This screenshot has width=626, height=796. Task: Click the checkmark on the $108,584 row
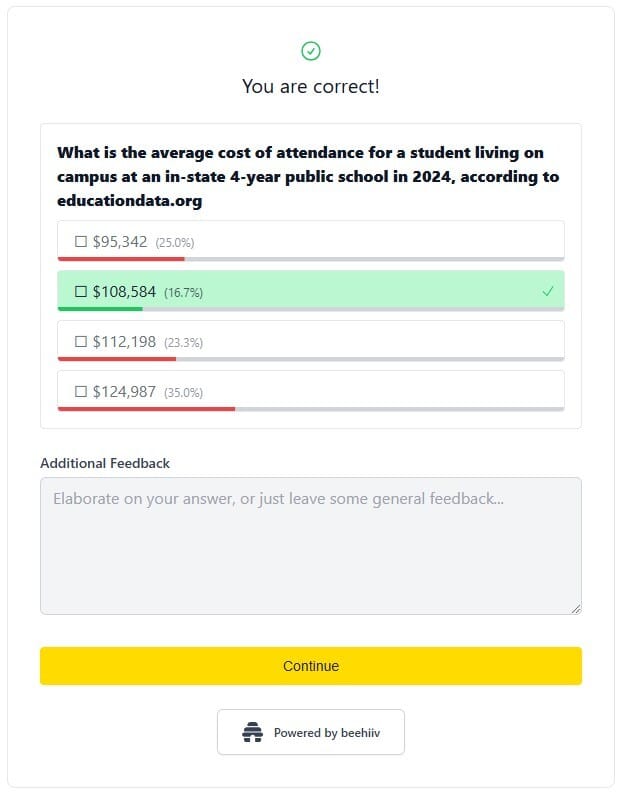[547, 291]
